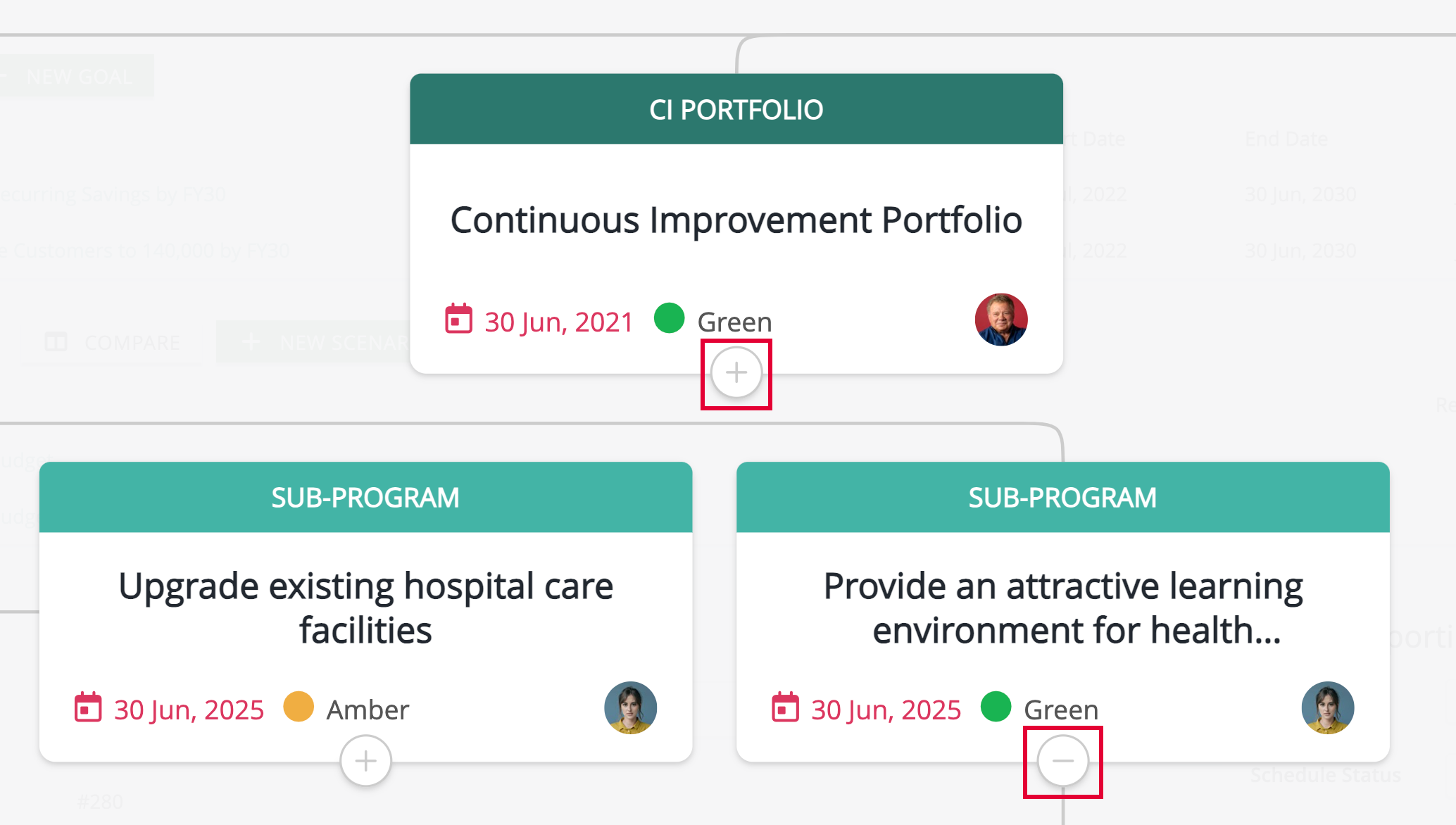This screenshot has width=1456, height=825.
Task: Click the faded NEW GOAL button
Action: (x=76, y=76)
